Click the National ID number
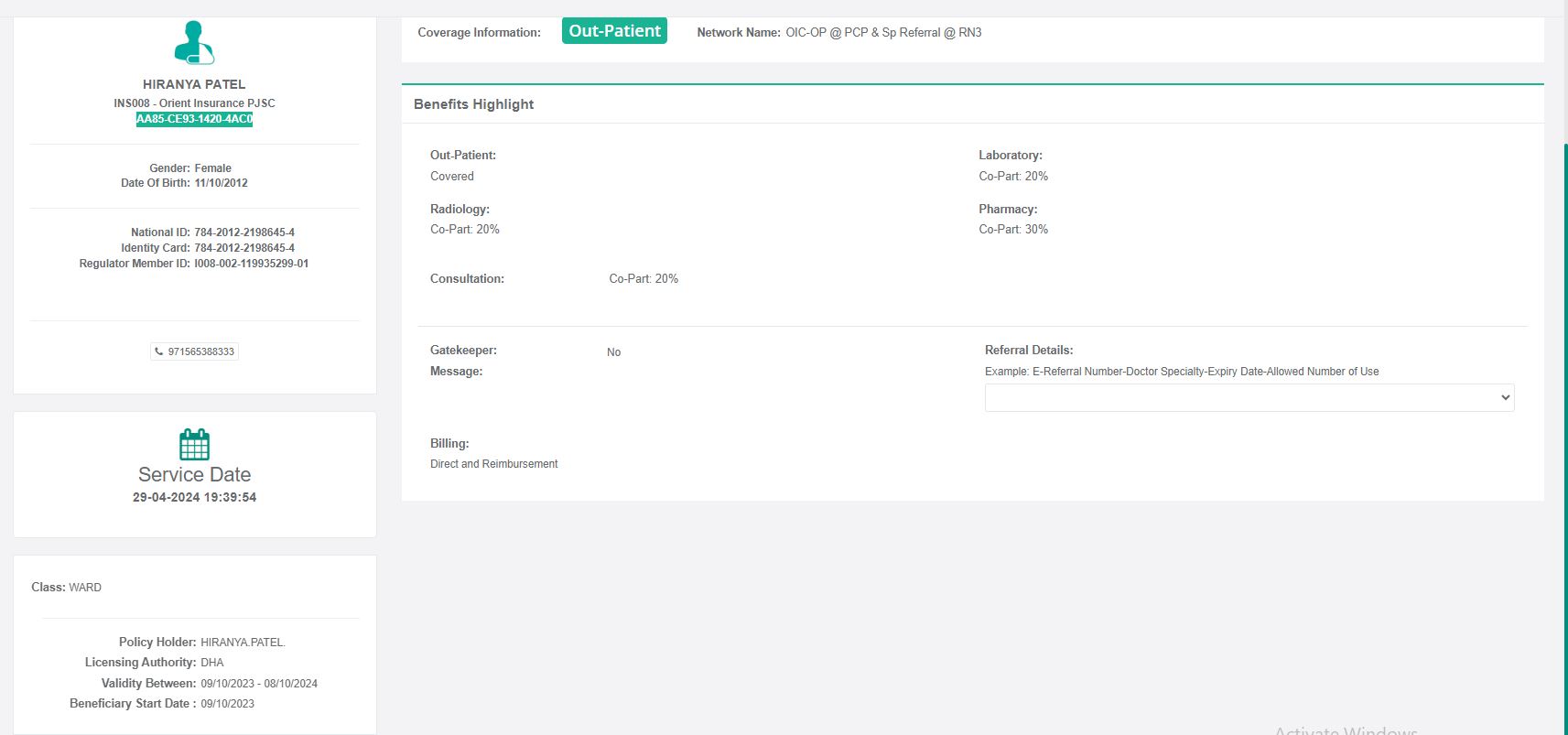Screen dimensions: 1568x735 click(244, 232)
